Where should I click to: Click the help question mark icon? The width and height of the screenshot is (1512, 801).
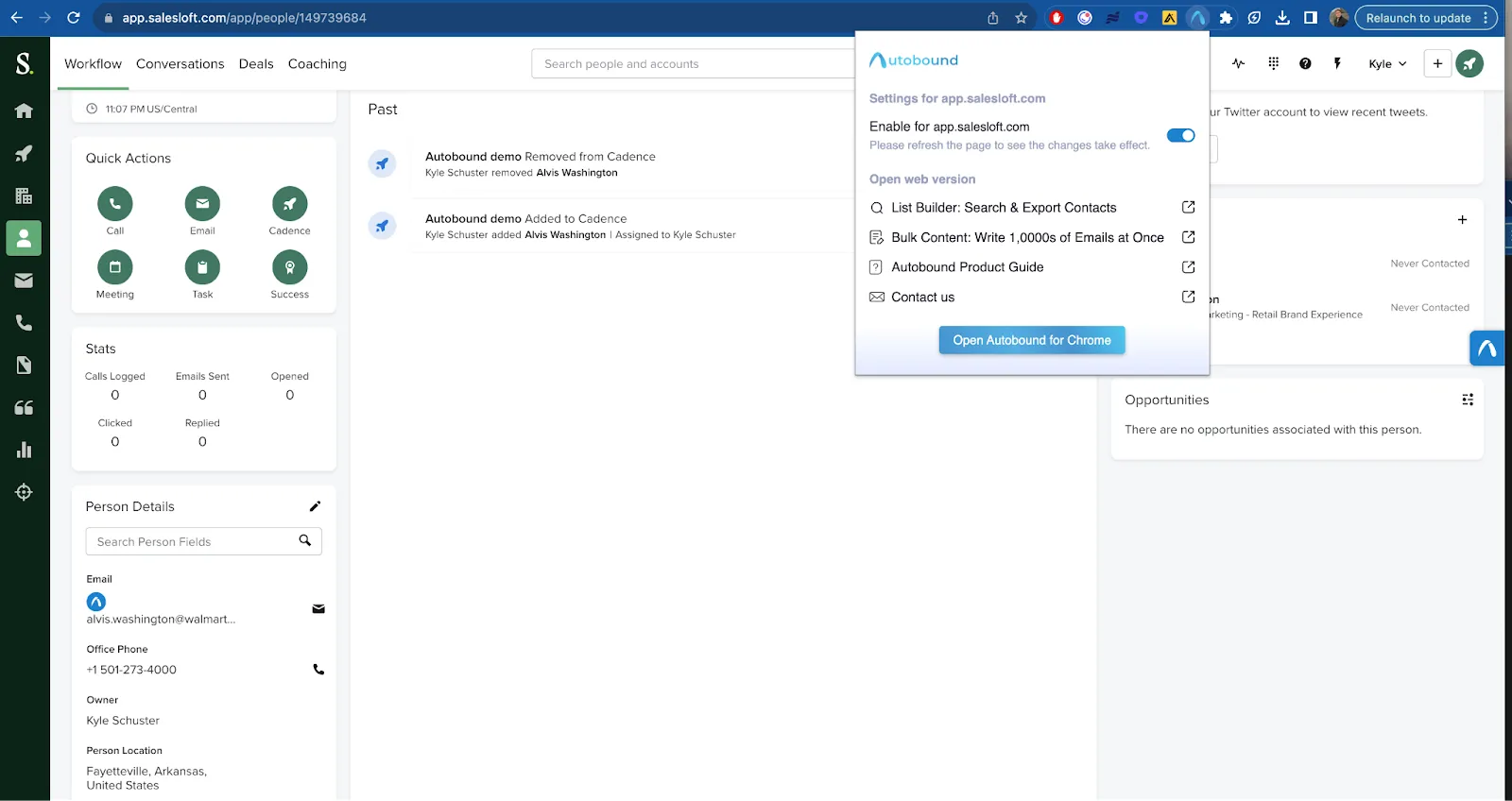point(1305,63)
